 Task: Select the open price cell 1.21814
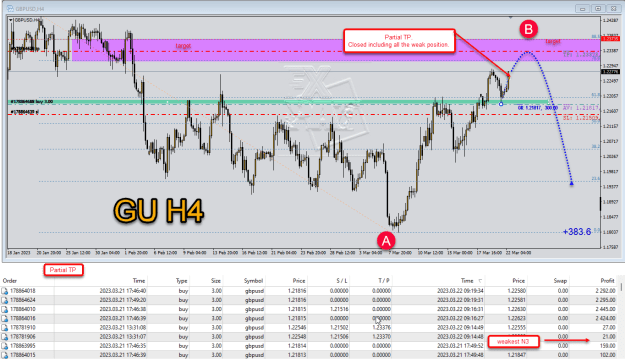[x=296, y=346]
